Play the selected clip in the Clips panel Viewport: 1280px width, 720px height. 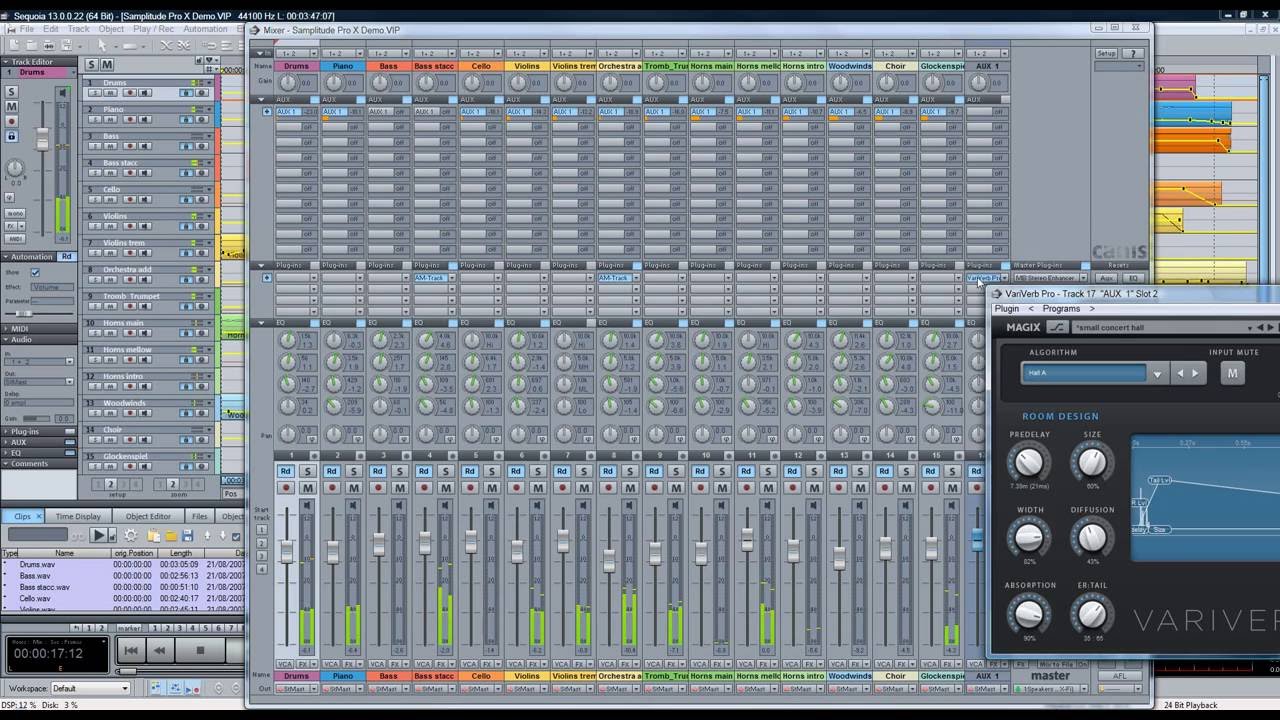pyautogui.click(x=99, y=536)
